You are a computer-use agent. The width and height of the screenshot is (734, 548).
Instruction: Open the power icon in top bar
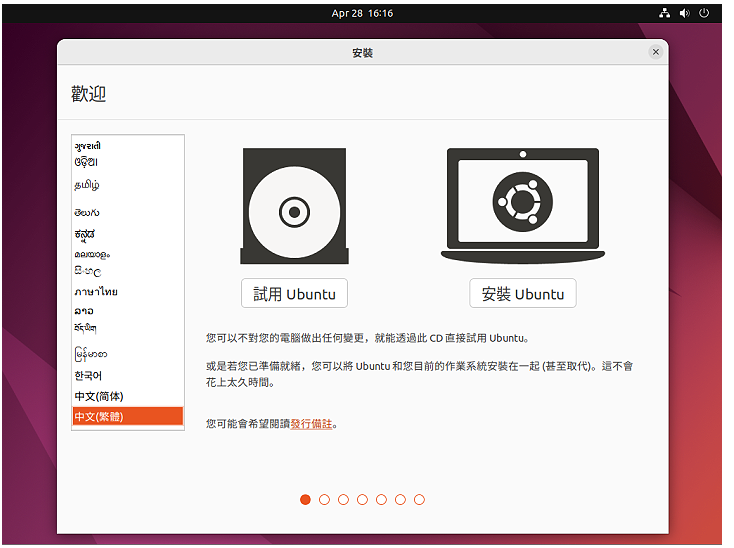tap(704, 13)
